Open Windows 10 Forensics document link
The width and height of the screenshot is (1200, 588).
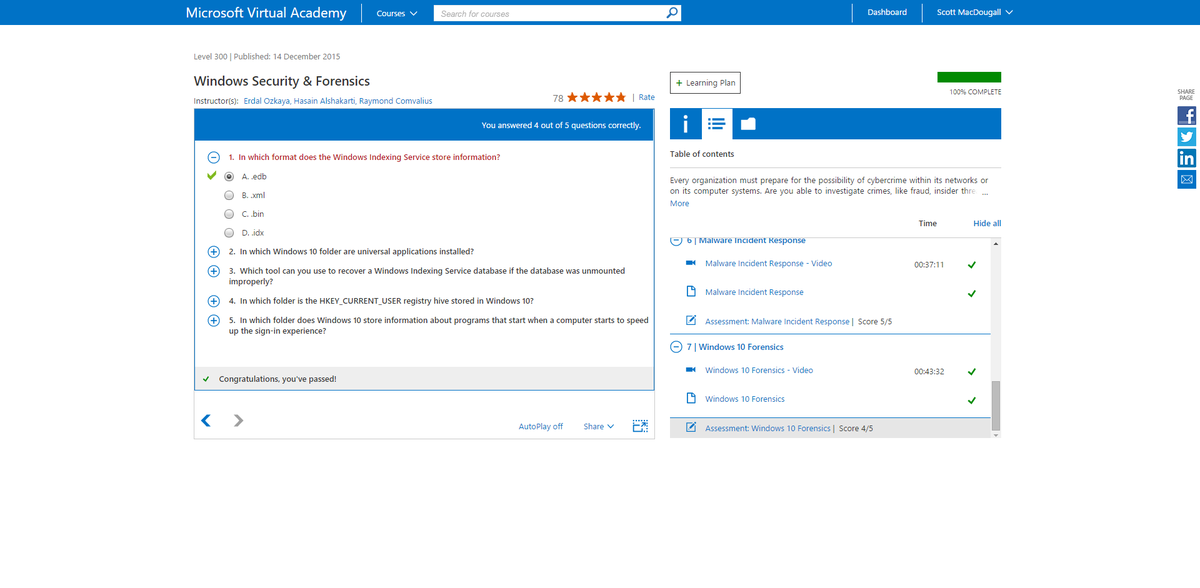tap(745, 399)
